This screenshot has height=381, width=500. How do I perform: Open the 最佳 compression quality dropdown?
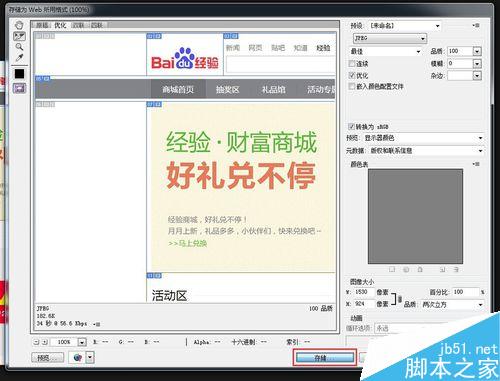coord(385,51)
